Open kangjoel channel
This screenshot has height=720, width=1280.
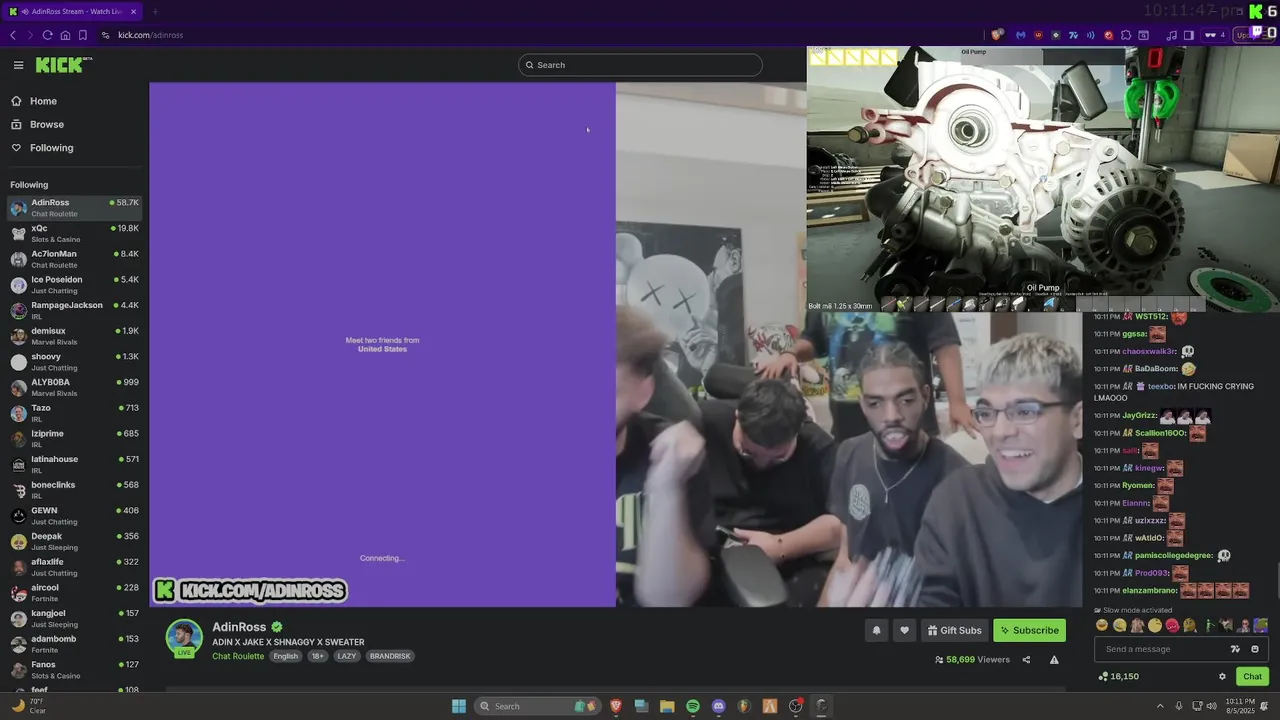click(x=74, y=618)
